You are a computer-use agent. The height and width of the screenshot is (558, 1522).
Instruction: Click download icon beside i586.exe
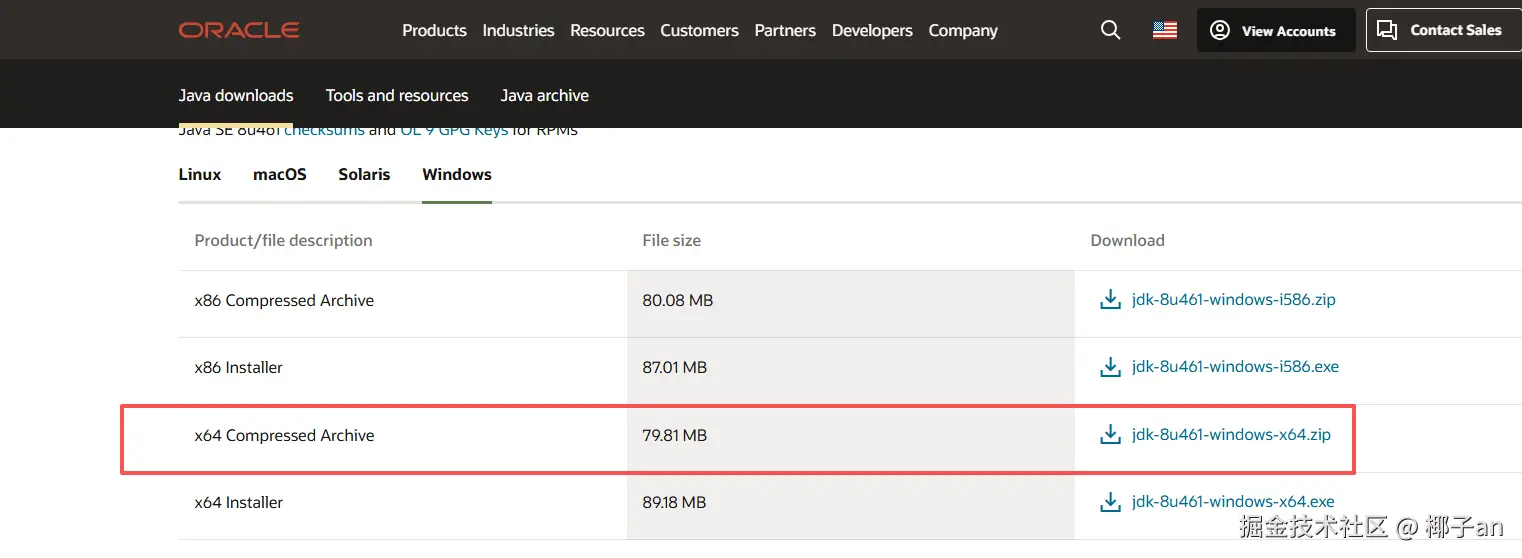pyautogui.click(x=1110, y=367)
